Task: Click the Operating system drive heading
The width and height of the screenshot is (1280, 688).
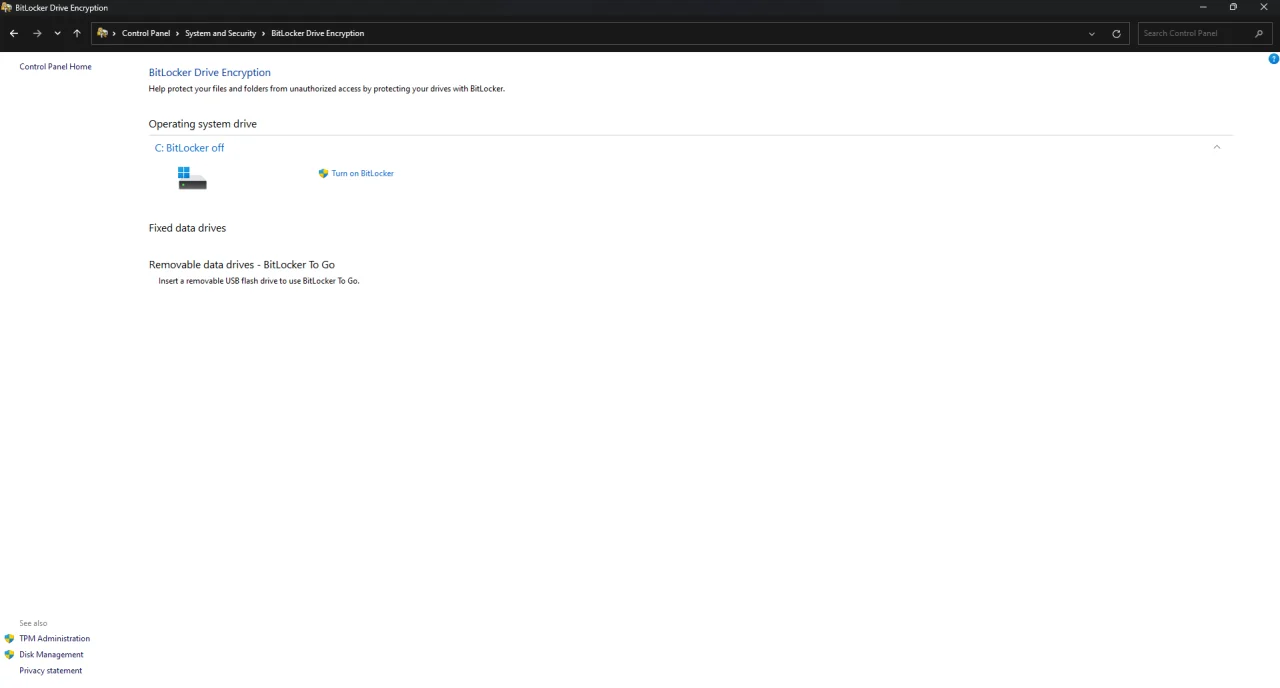Action: 203,124
